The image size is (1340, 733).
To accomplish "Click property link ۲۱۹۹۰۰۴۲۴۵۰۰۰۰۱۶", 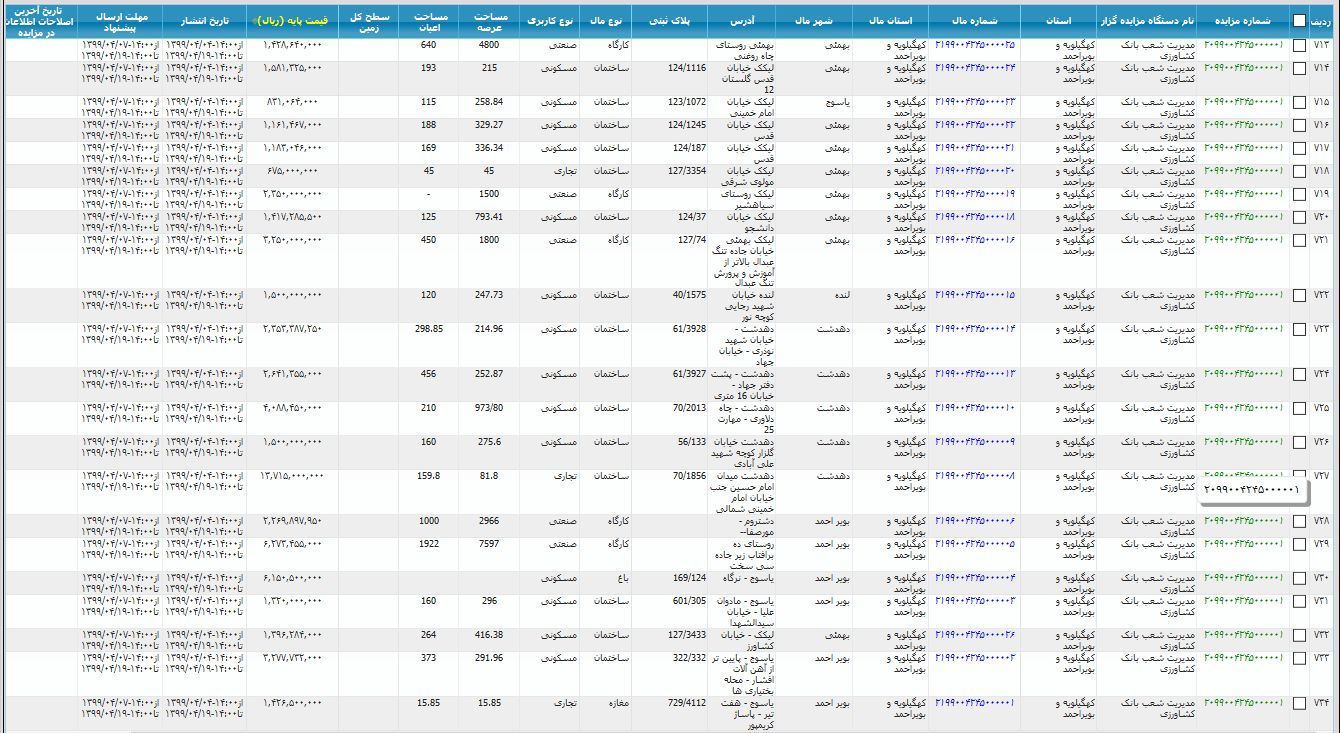I will pos(975,239).
